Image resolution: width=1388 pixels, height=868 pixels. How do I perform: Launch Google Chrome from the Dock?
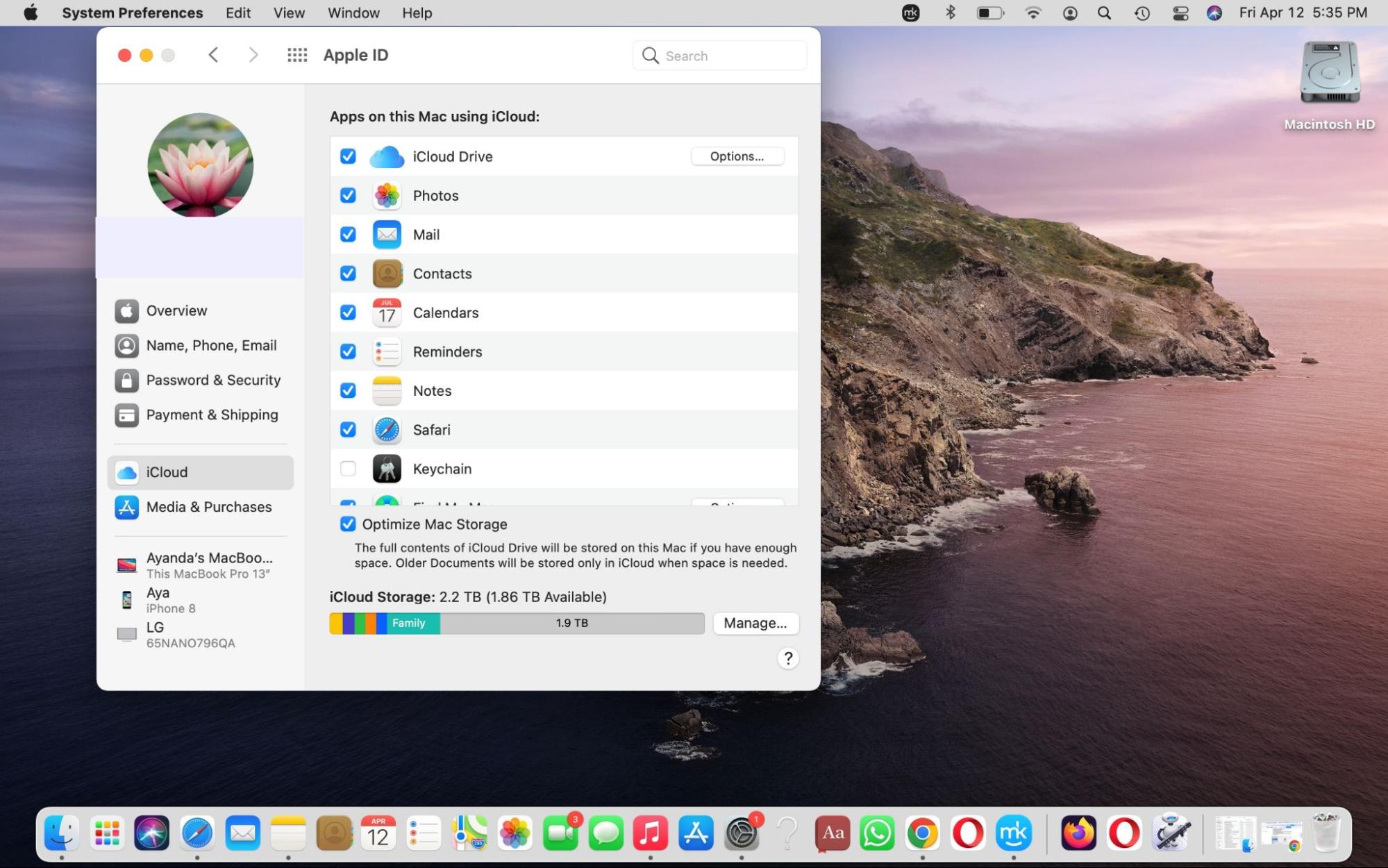pyautogui.click(x=922, y=833)
